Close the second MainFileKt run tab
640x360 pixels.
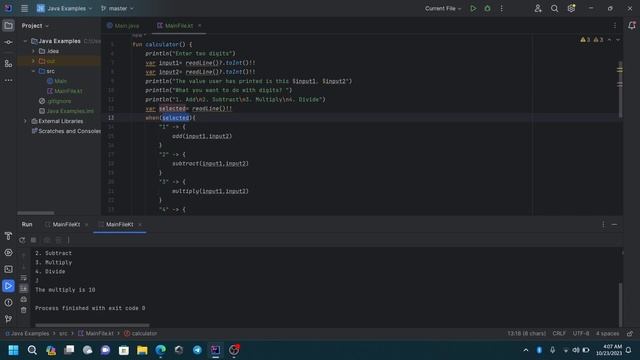(x=140, y=224)
